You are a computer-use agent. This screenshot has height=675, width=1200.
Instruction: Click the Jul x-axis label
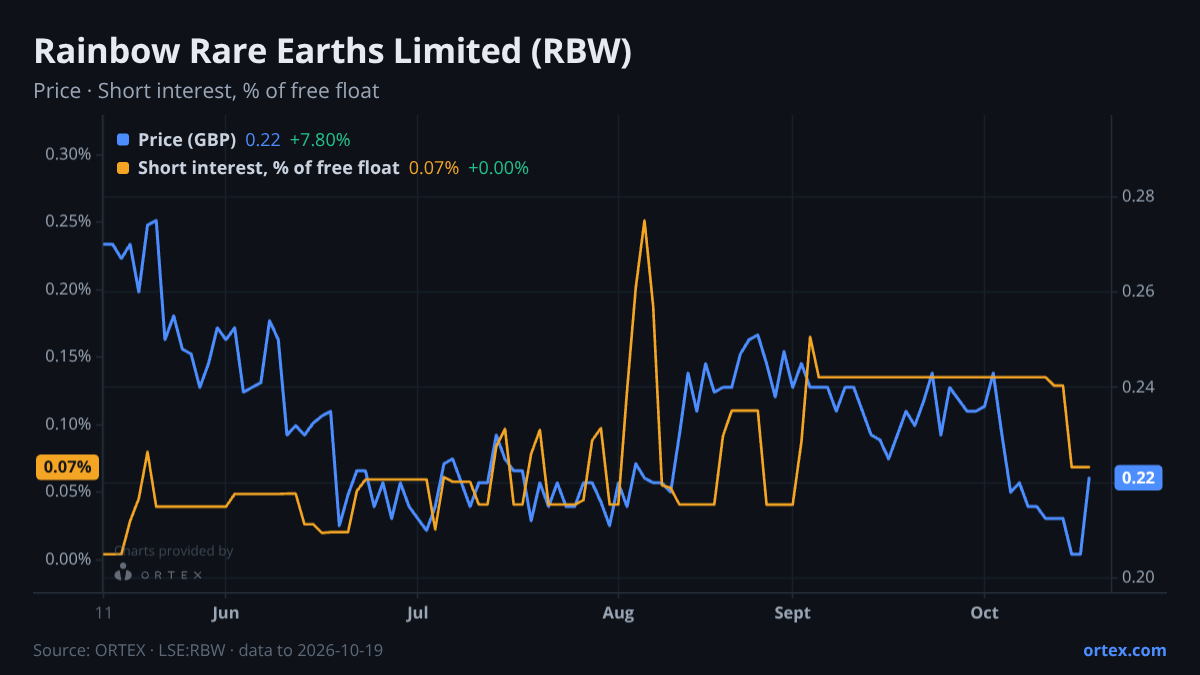[x=419, y=611]
